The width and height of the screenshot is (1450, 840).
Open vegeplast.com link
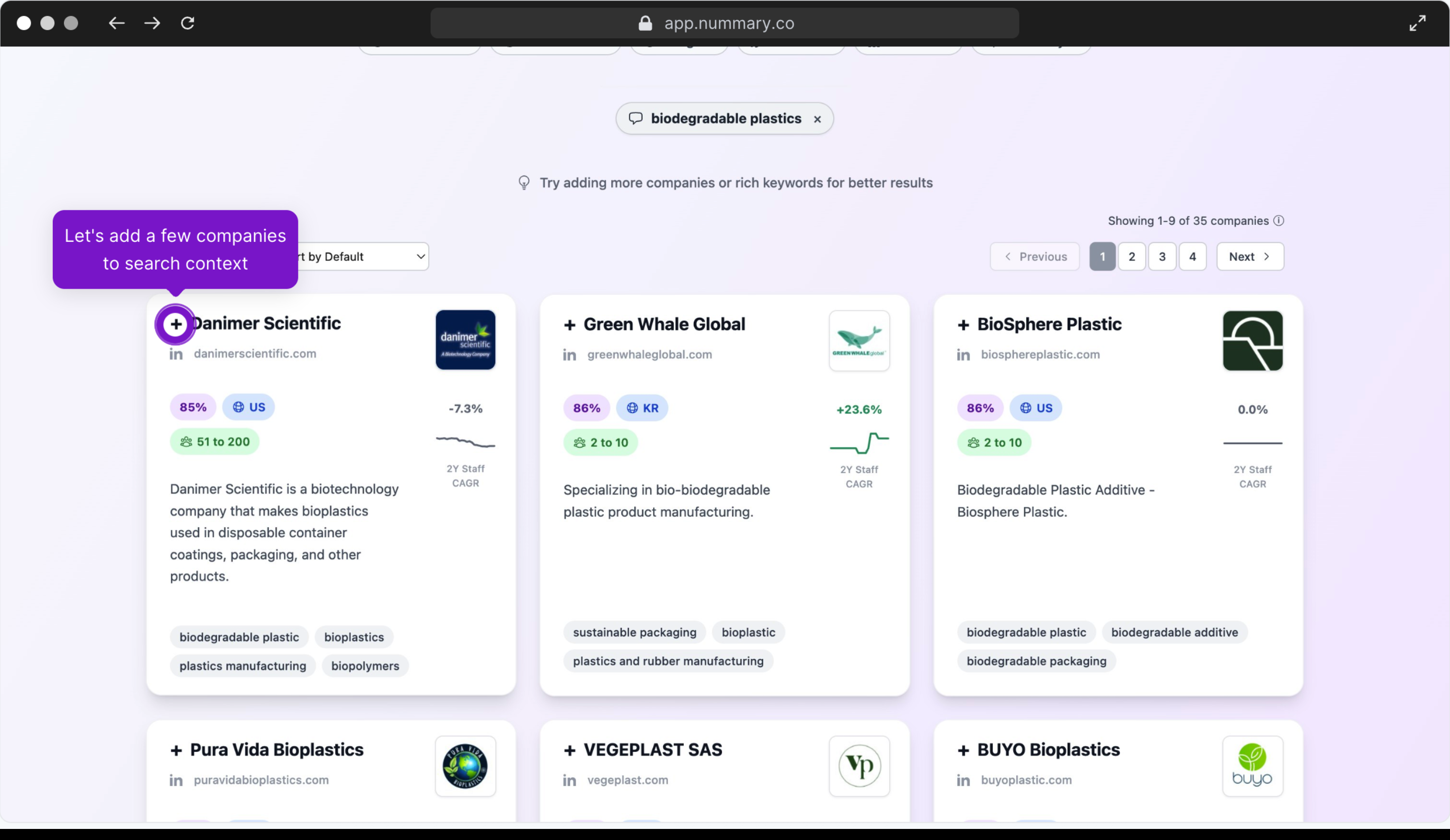pos(628,780)
